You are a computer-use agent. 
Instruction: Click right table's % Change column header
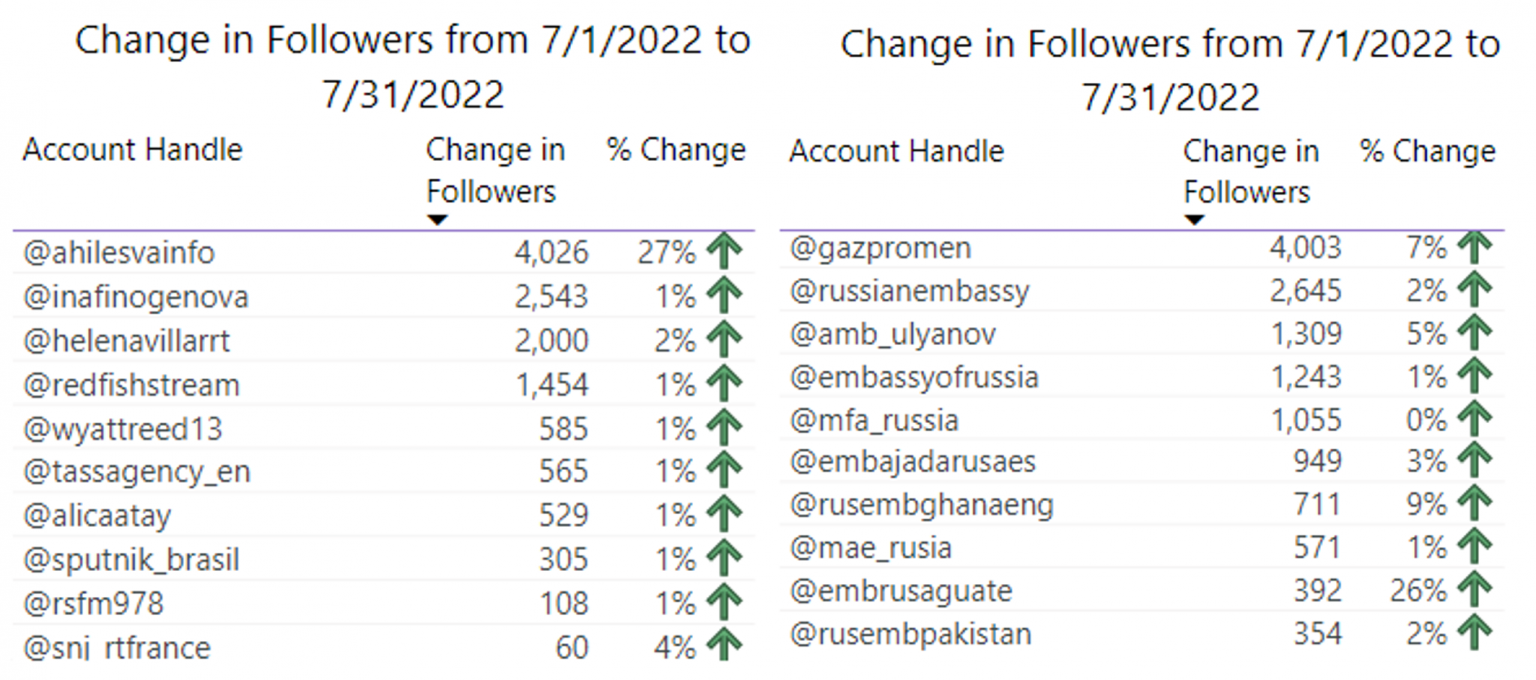(x=1428, y=151)
